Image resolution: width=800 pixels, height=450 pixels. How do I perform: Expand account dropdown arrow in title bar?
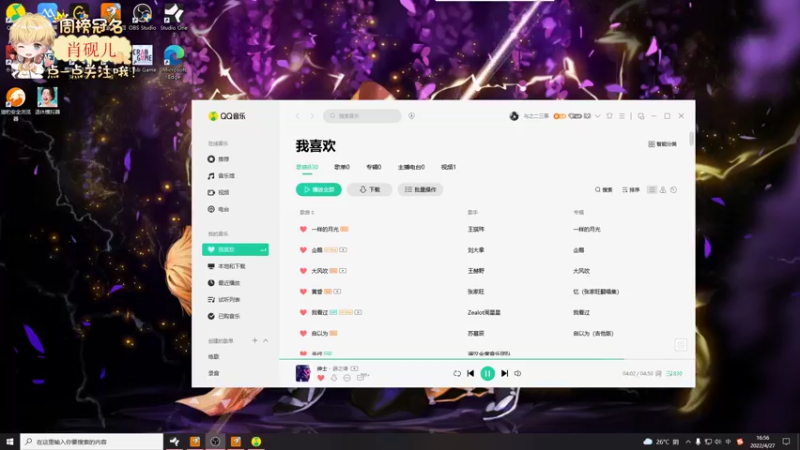click(597, 116)
